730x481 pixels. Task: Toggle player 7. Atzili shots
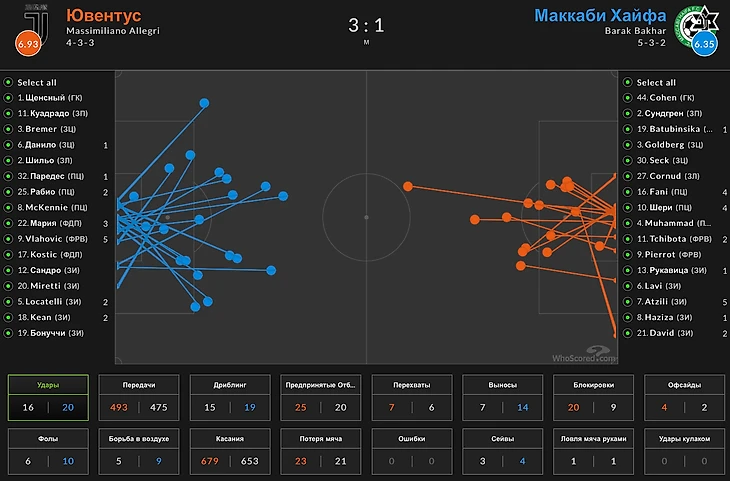(627, 301)
